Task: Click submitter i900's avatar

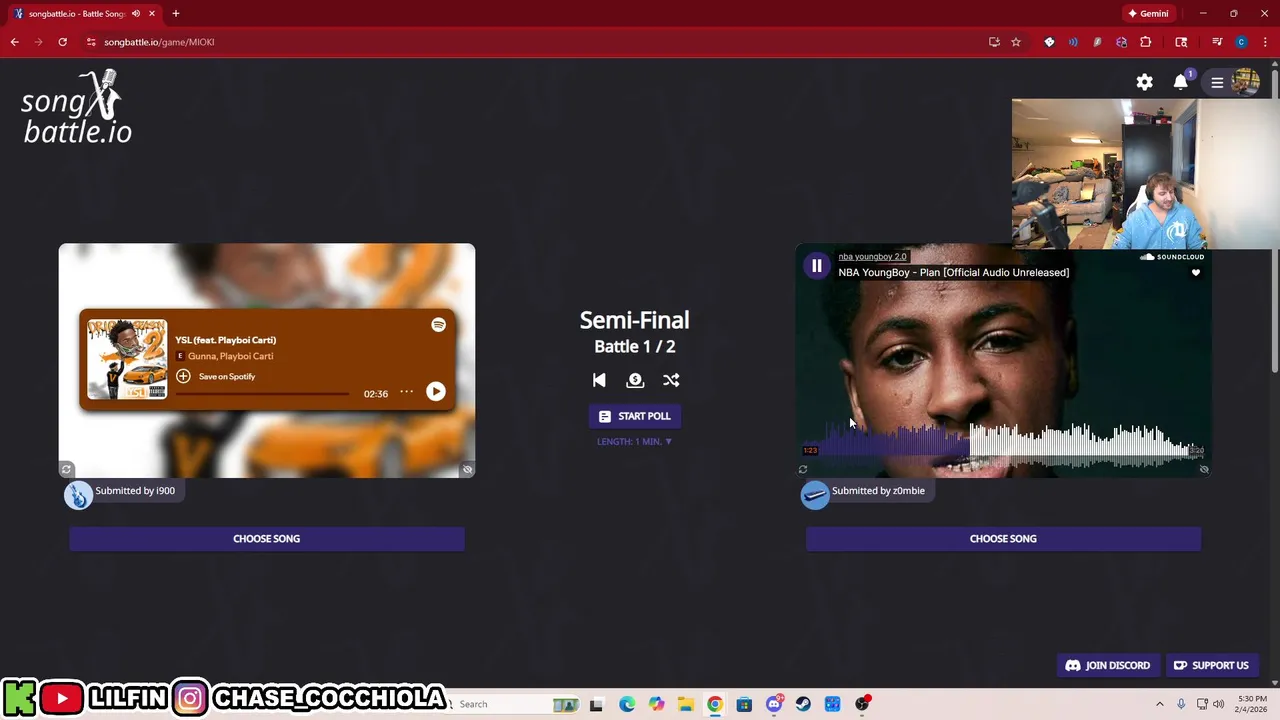Action: click(78, 494)
